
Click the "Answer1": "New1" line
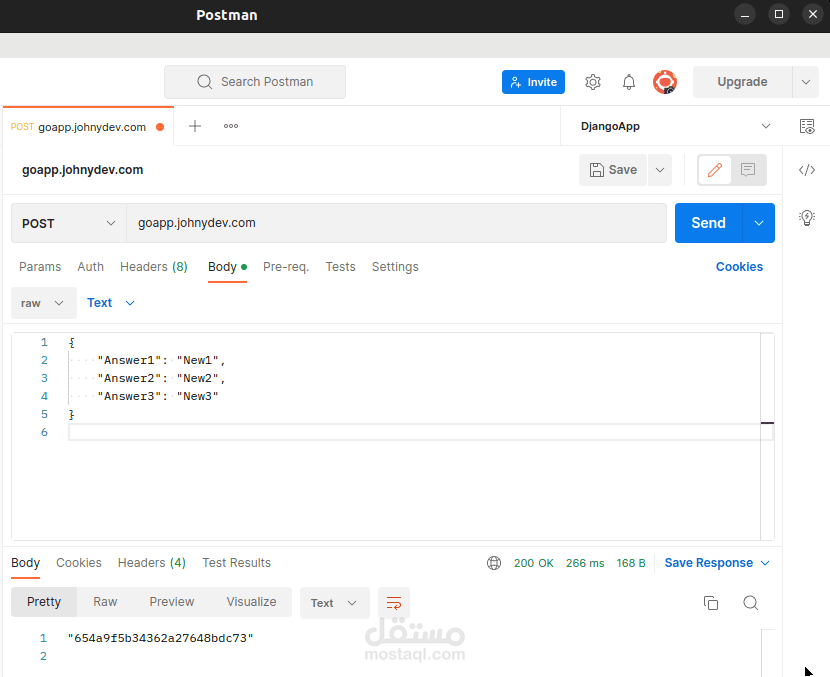(x=161, y=360)
